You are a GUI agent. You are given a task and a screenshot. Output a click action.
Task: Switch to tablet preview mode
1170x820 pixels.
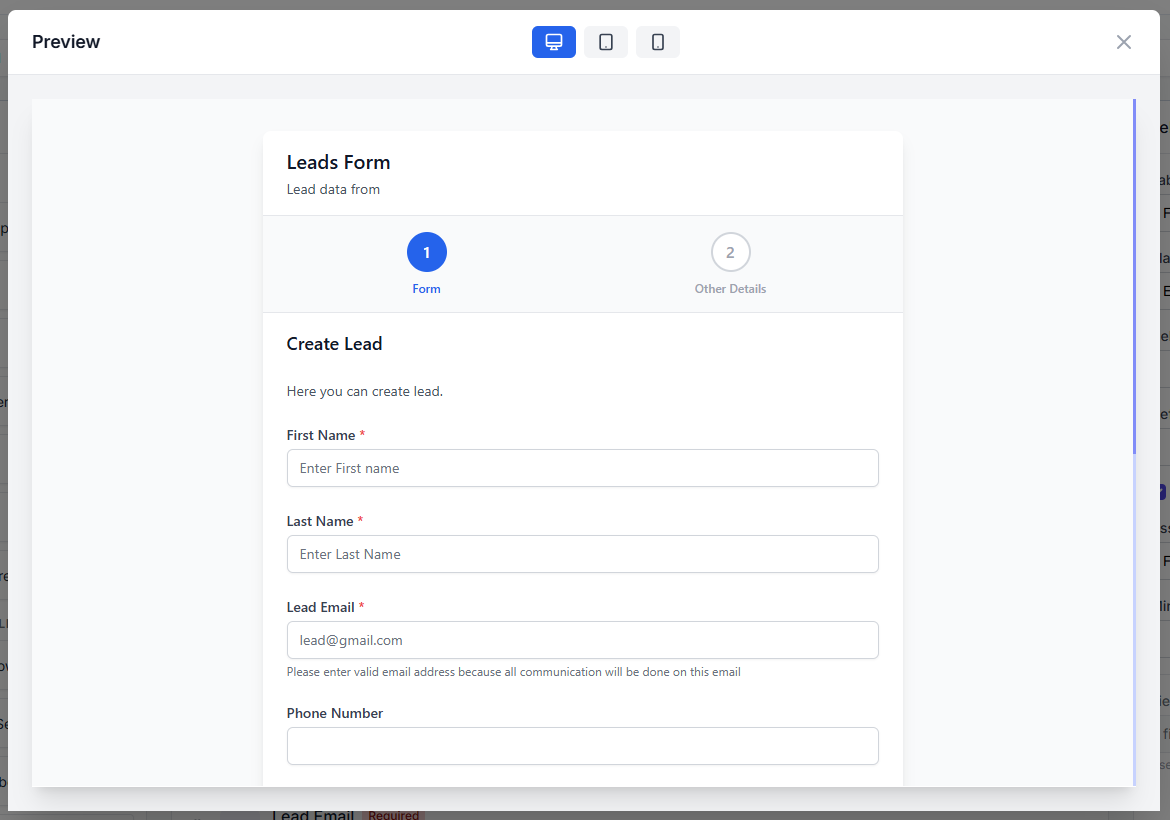[x=605, y=42]
